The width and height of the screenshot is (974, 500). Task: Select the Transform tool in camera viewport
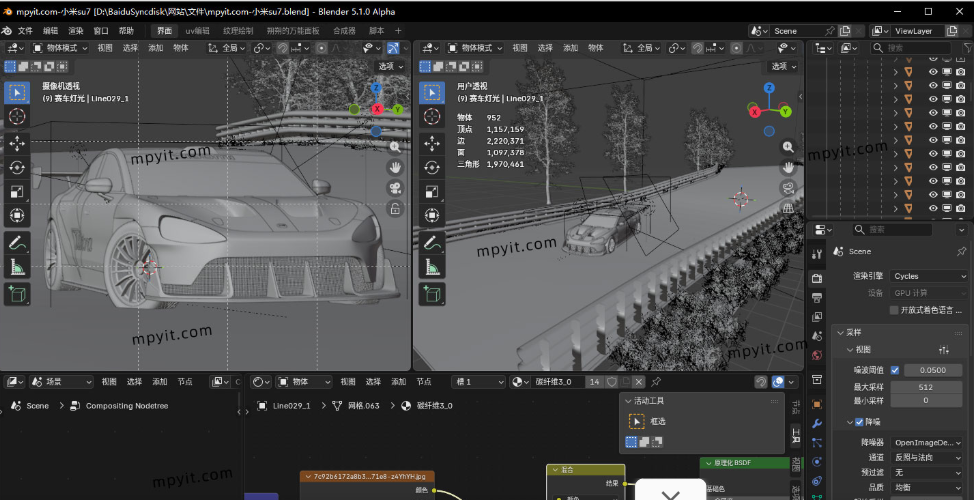click(17, 216)
